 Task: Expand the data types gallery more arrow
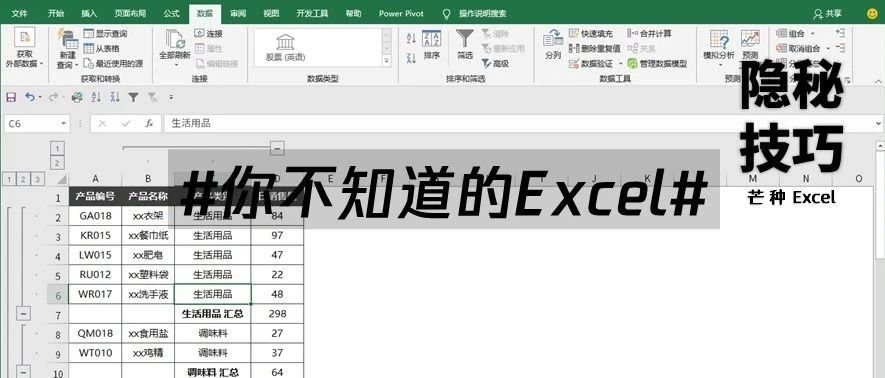(x=387, y=60)
